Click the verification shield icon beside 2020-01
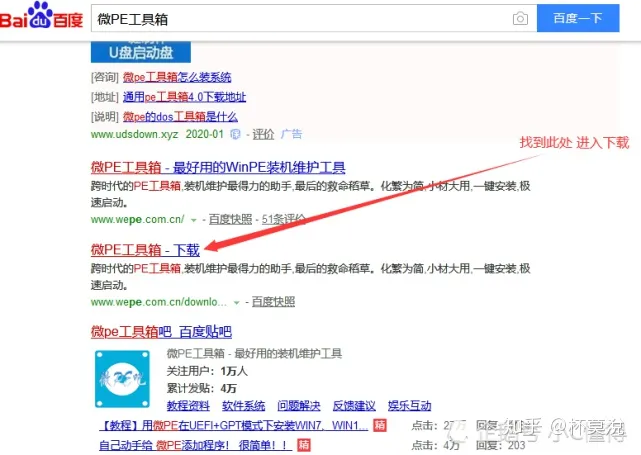 tap(235, 134)
